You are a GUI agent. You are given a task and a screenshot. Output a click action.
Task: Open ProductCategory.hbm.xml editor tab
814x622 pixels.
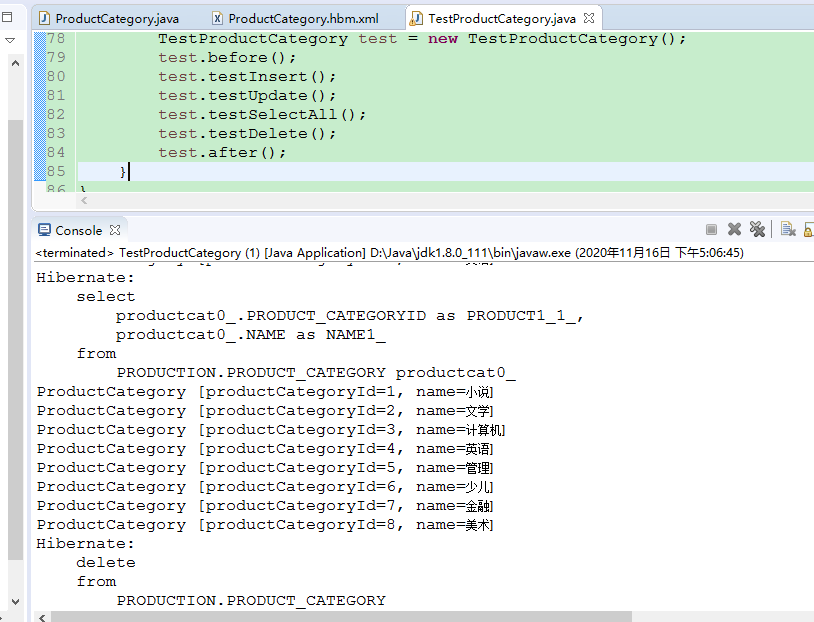(296, 19)
